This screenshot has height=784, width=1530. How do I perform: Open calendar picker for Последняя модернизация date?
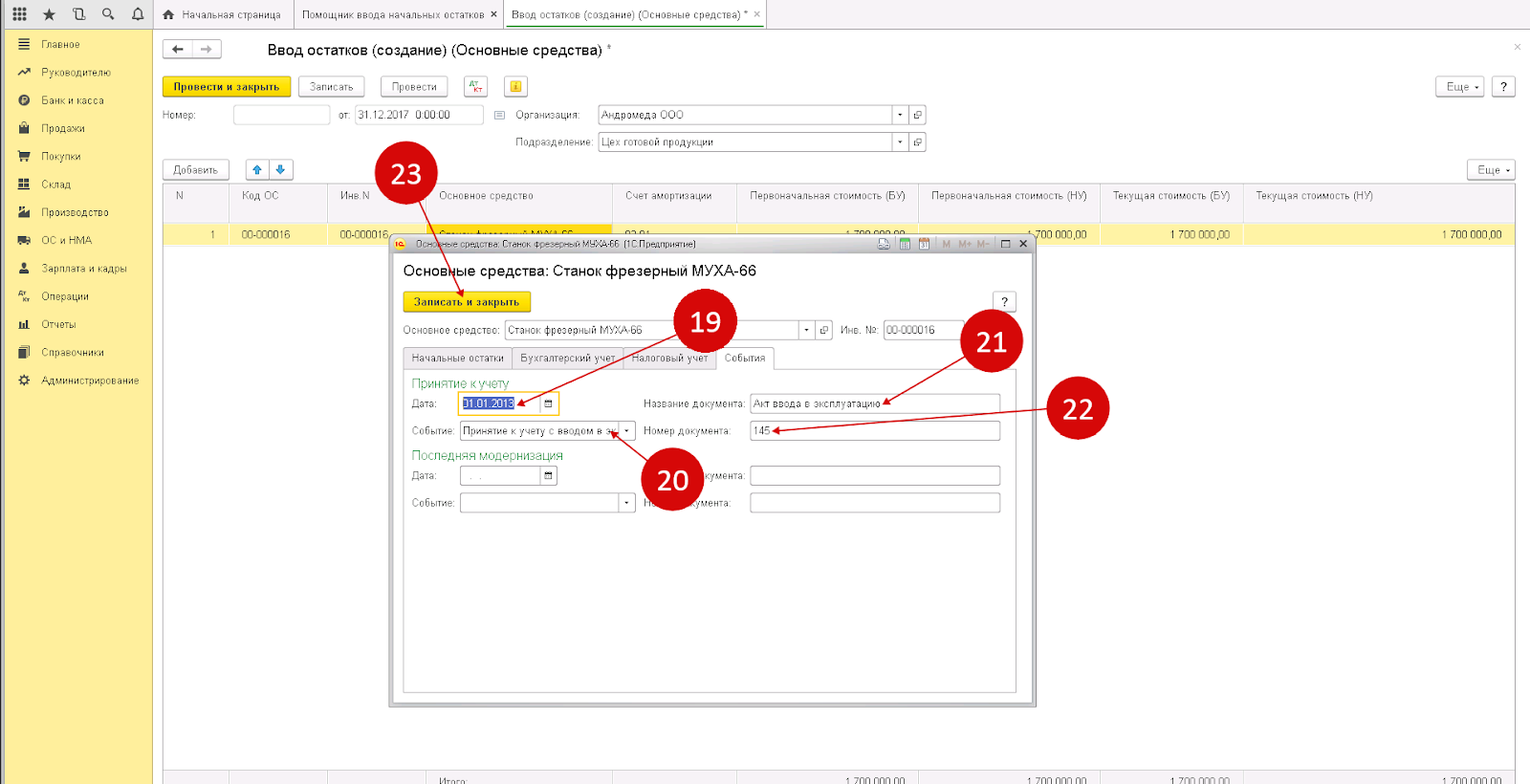tap(548, 475)
